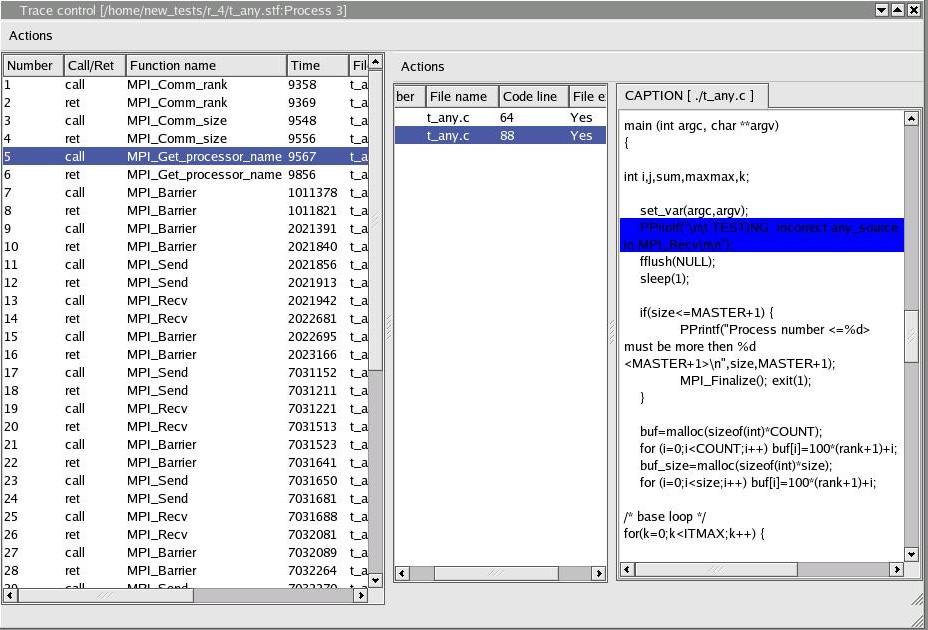Click the trace list scroll-down arrow

point(376,579)
